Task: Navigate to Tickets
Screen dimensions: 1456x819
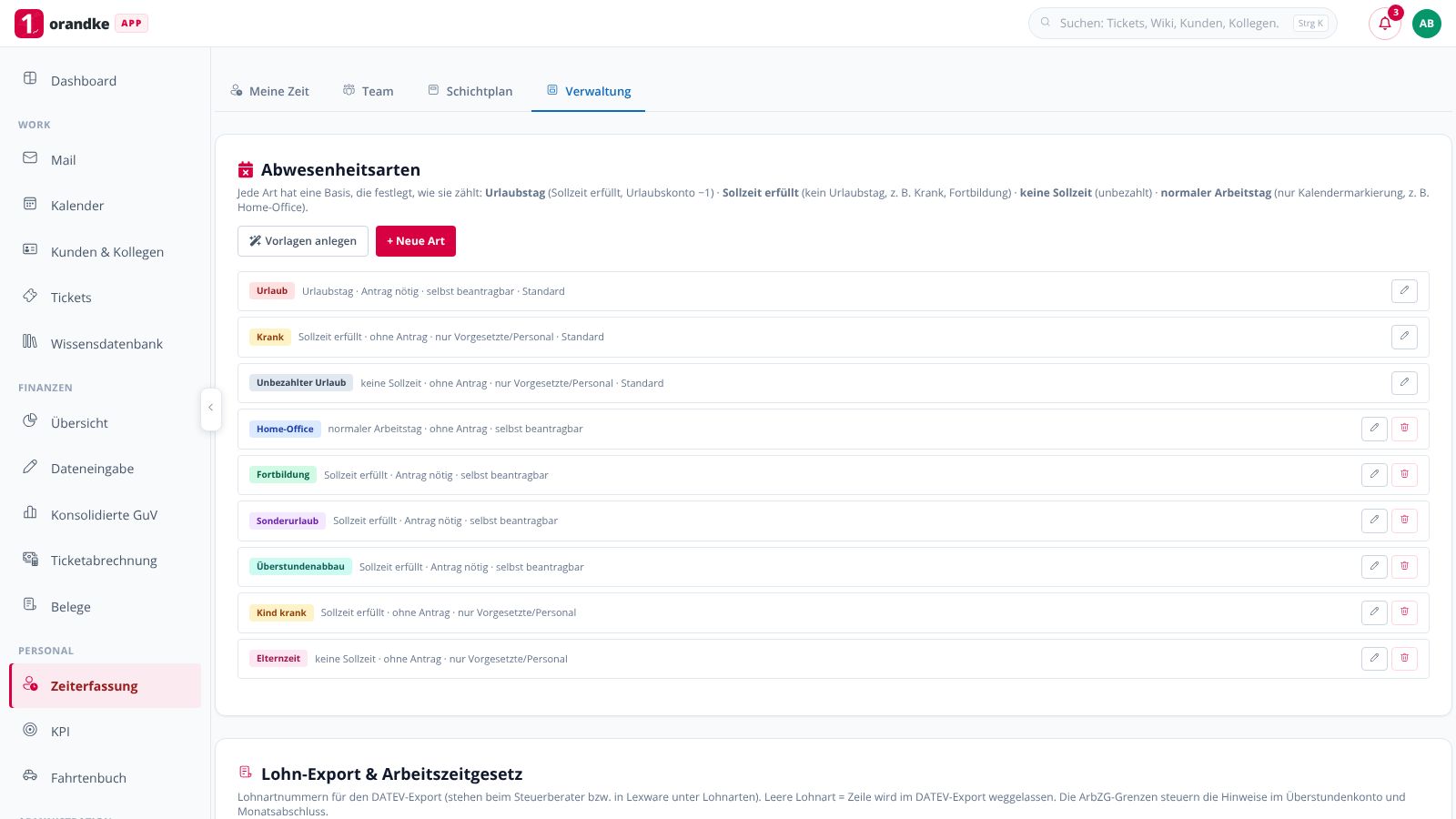Action: [x=106, y=297]
